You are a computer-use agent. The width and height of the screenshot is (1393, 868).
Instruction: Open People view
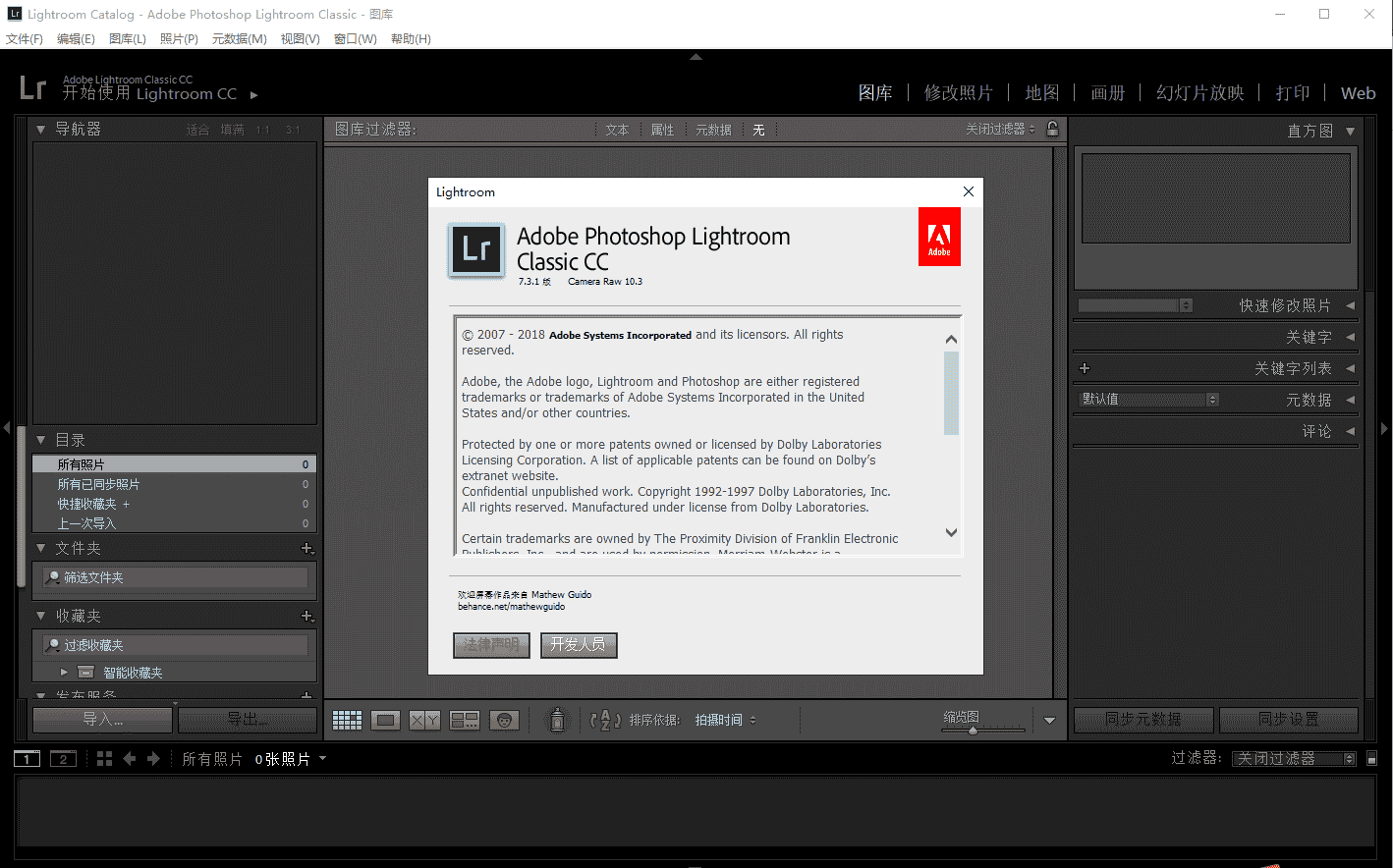[x=504, y=720]
